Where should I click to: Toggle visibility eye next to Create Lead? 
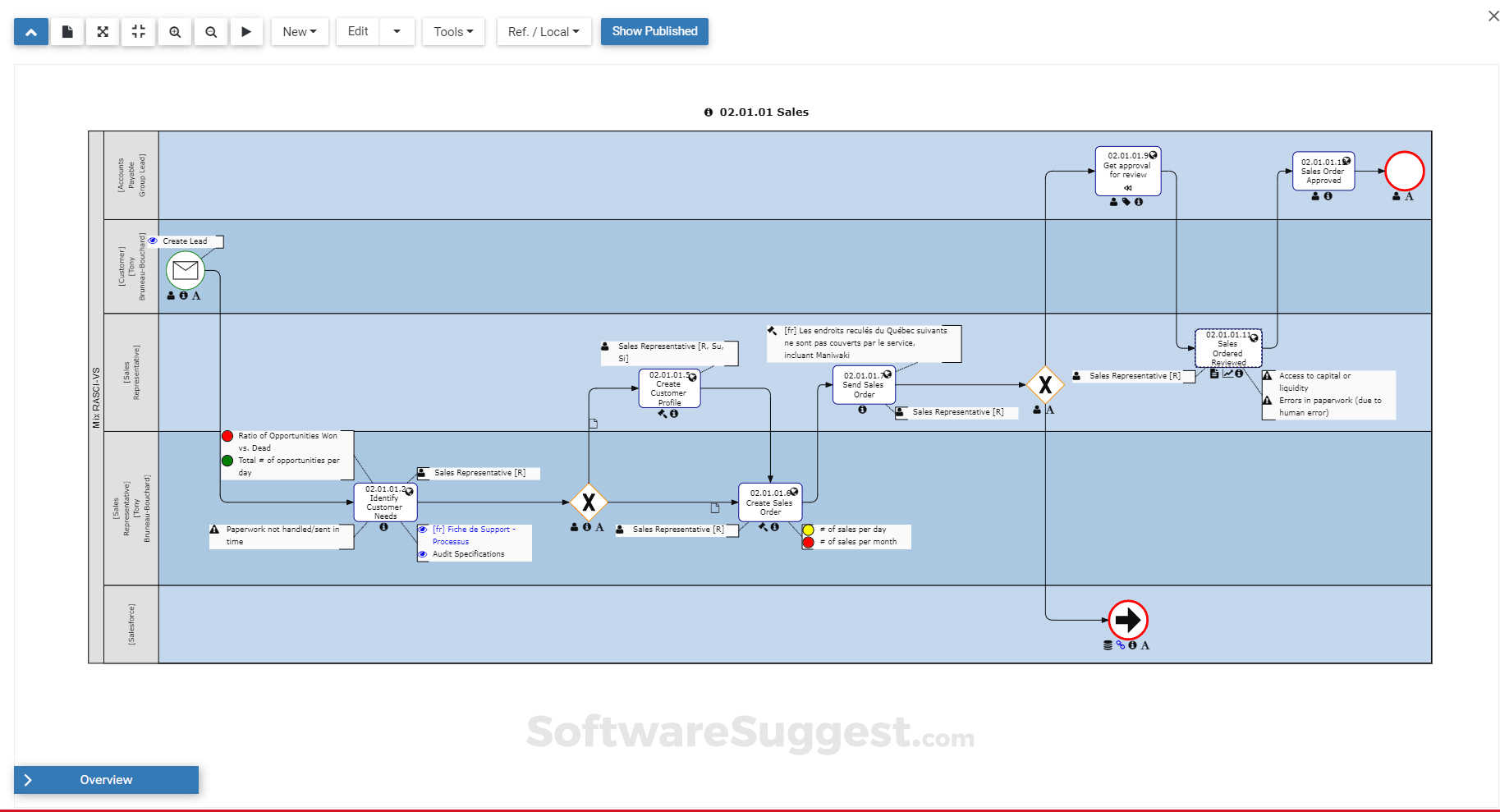click(152, 241)
